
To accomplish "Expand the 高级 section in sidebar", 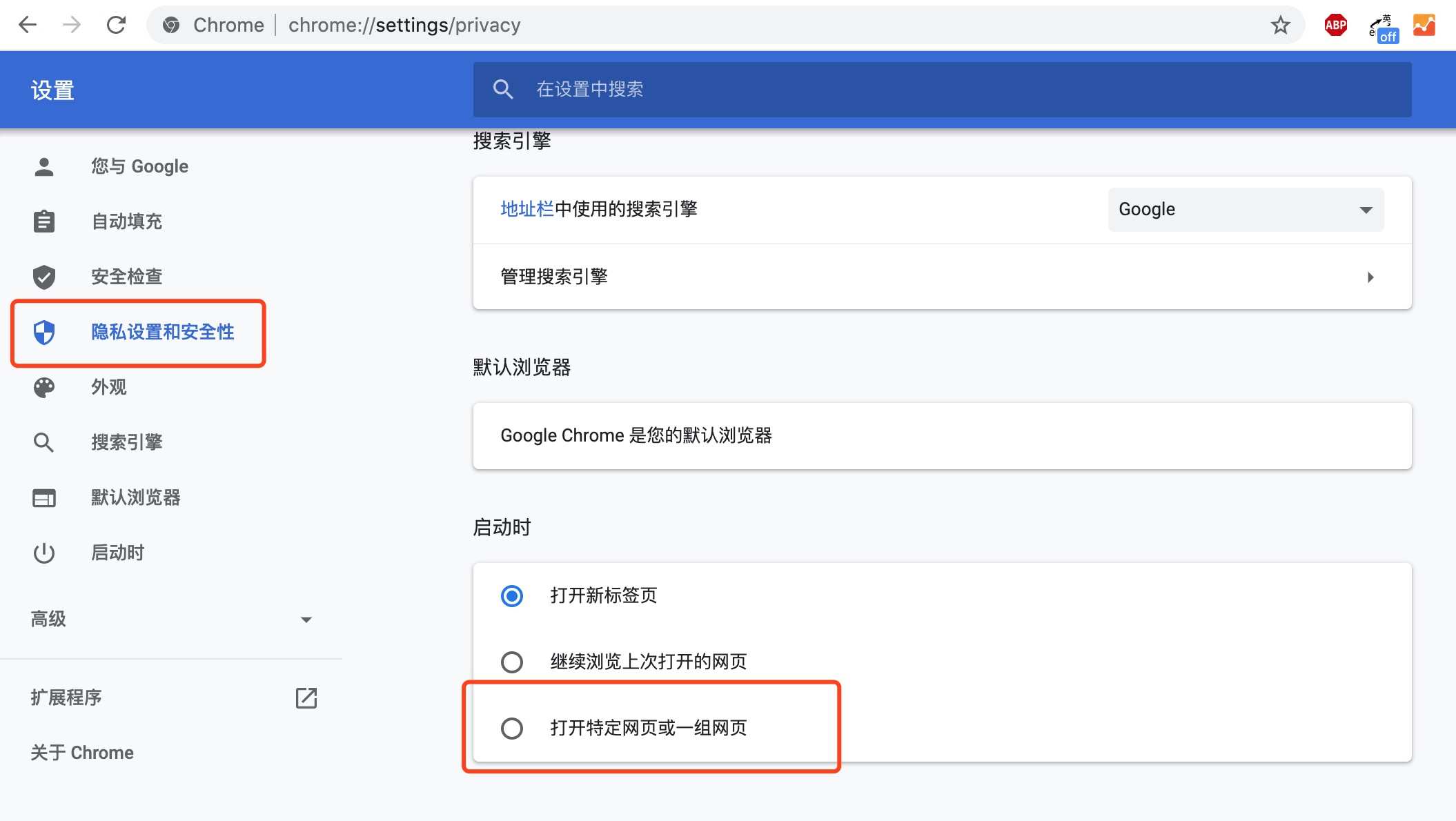I will point(171,619).
